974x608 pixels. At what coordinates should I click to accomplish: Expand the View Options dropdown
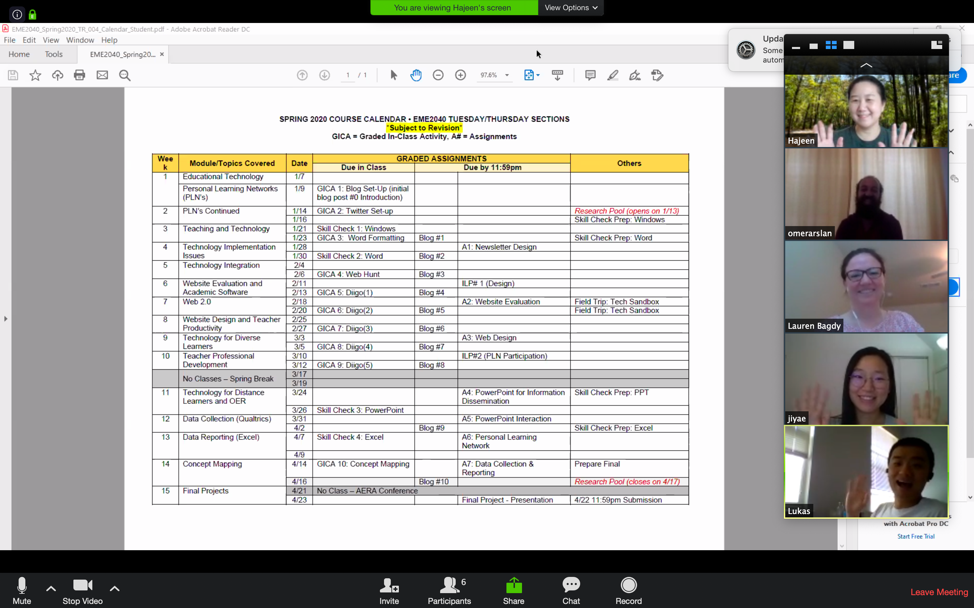571,8
